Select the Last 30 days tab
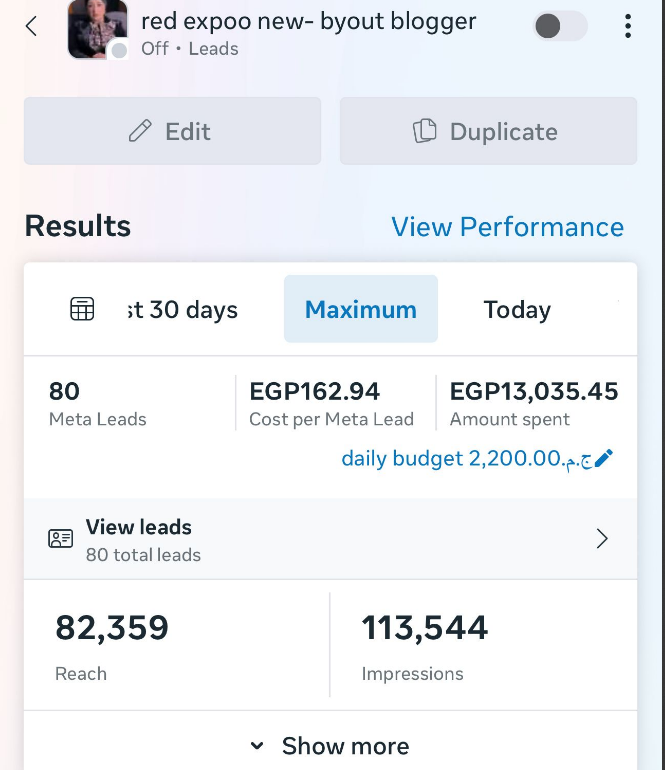The width and height of the screenshot is (665, 770). pos(183,310)
